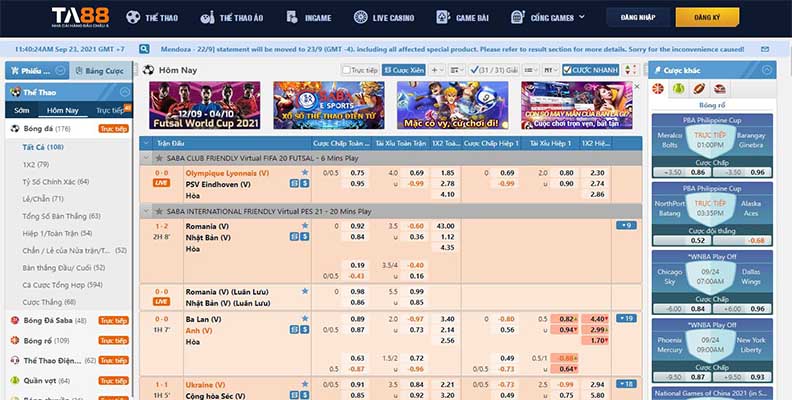This screenshot has height=400, width=792.
Task: Star the SABA CLUB FRIENDLY league header
Action: 159,158
